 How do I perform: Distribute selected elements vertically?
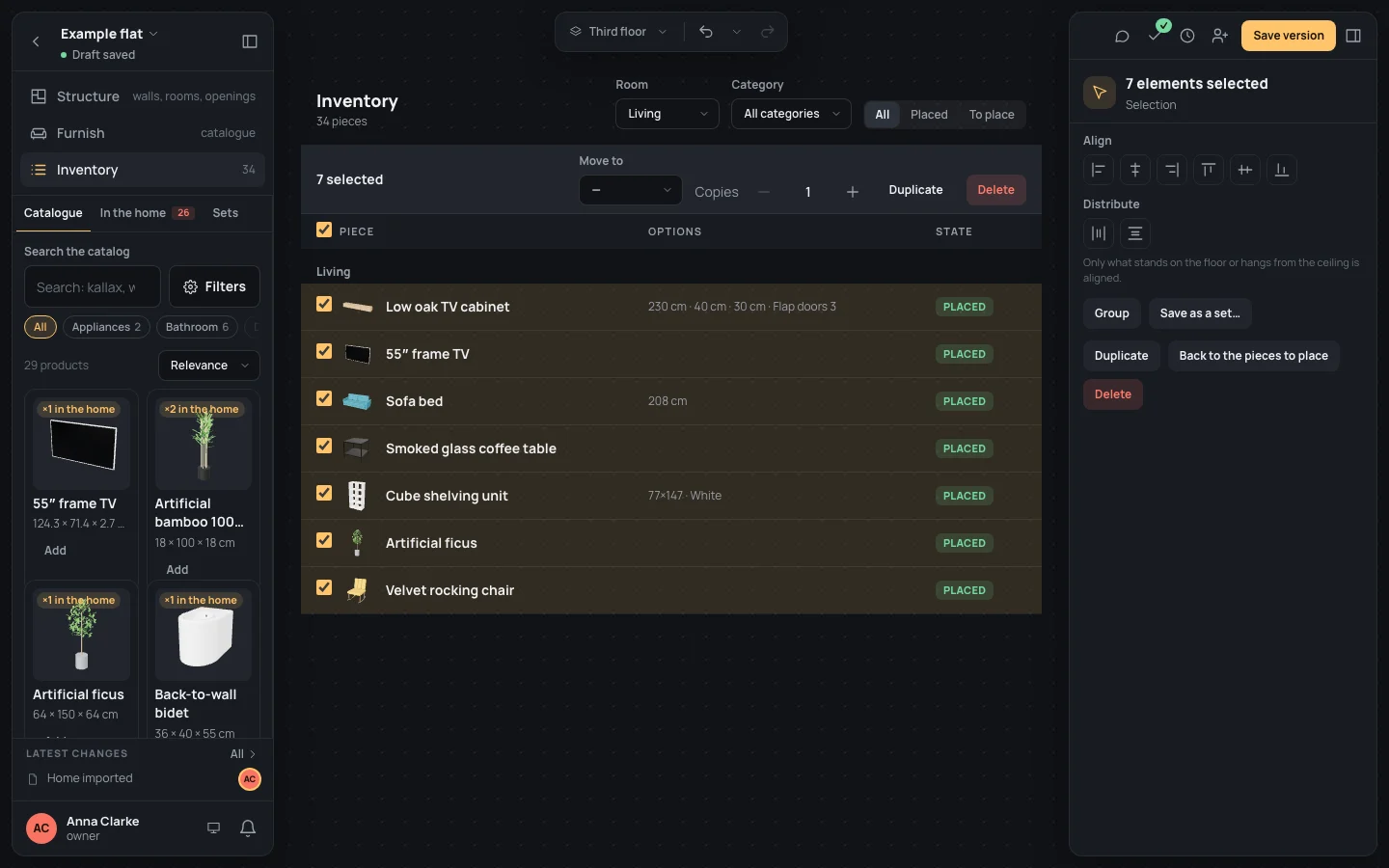pos(1135,233)
